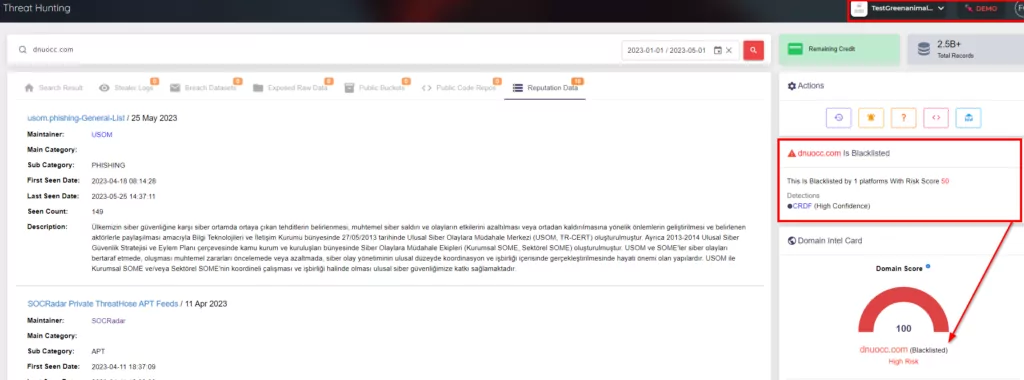
Task: Open the TestGreenanimal company dropdown
Action: click(899, 8)
